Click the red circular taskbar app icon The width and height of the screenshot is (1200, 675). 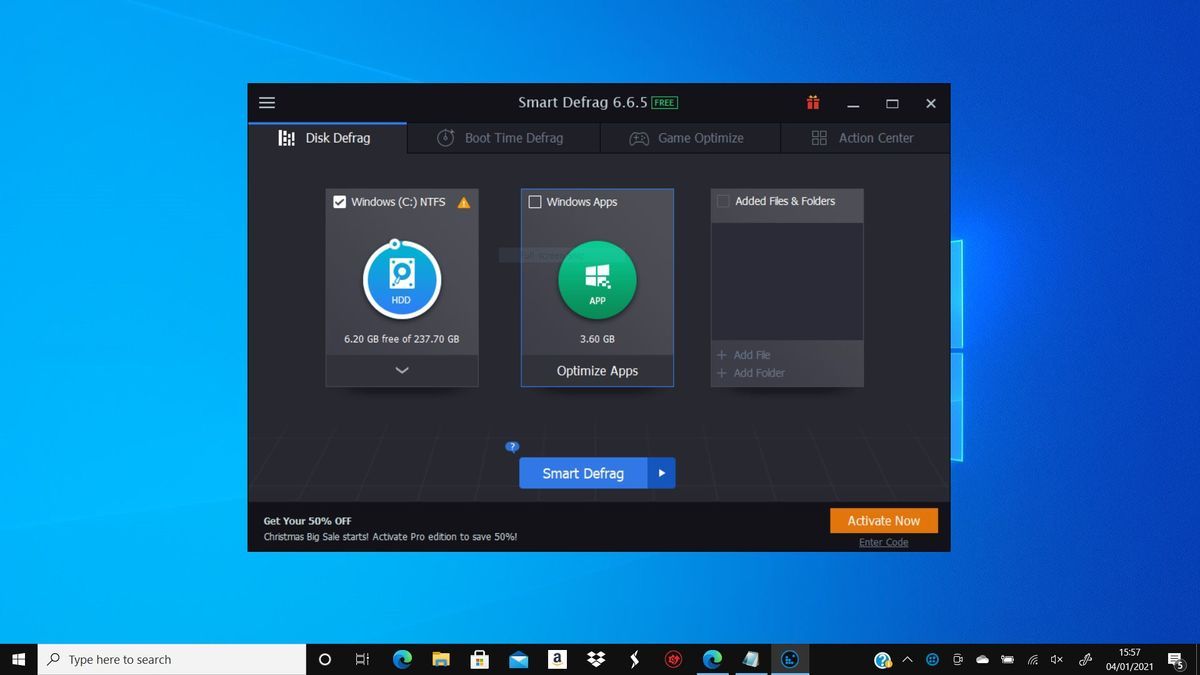pyautogui.click(x=674, y=659)
